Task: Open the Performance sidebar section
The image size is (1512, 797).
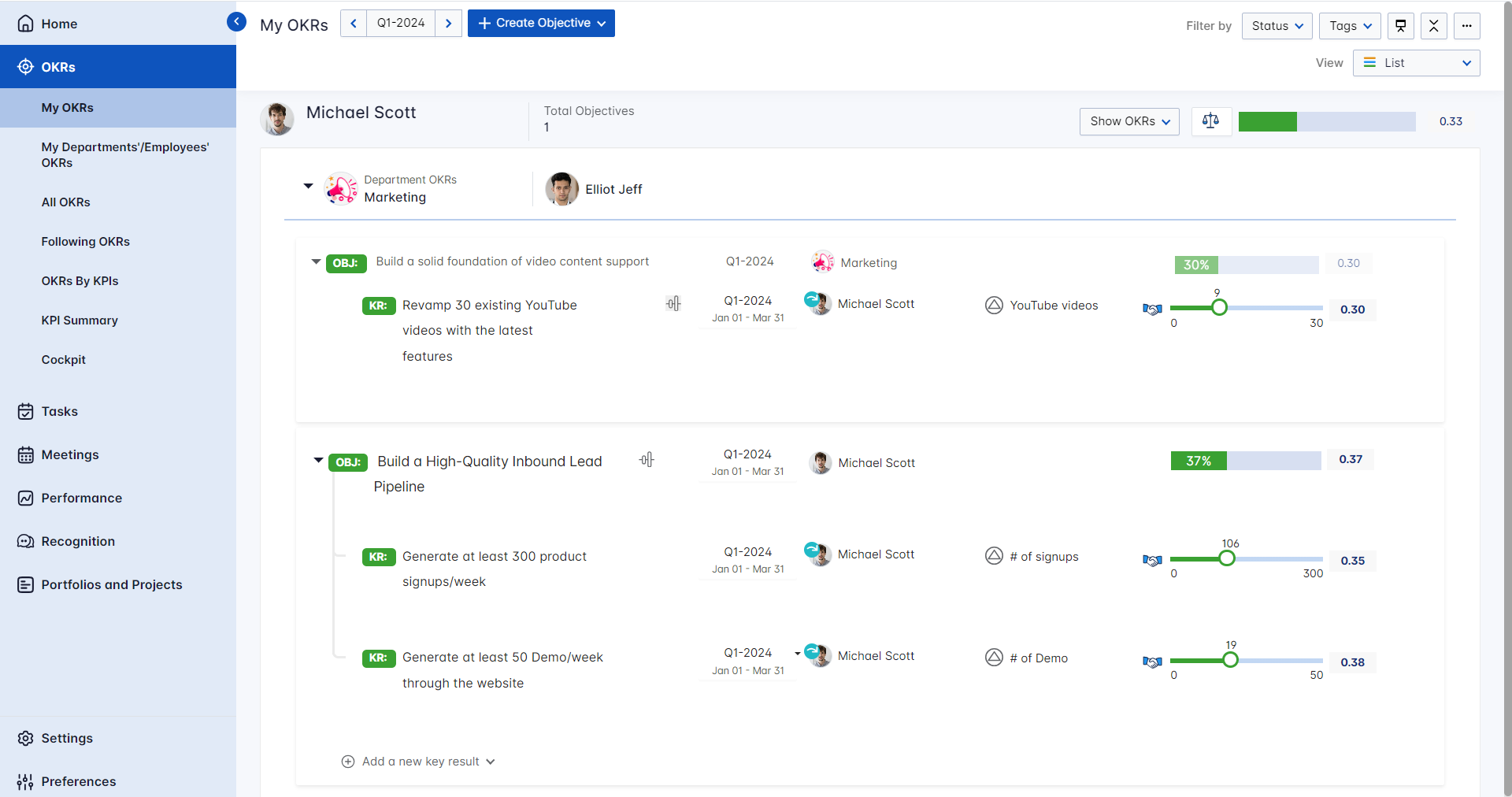Action: point(118,498)
